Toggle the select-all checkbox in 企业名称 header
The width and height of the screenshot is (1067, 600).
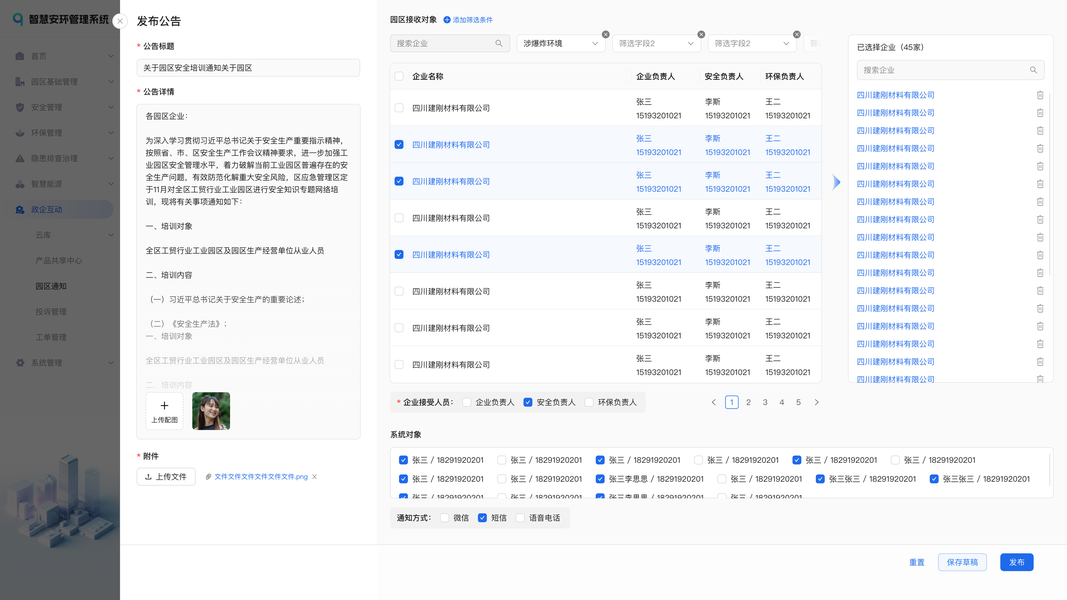399,76
